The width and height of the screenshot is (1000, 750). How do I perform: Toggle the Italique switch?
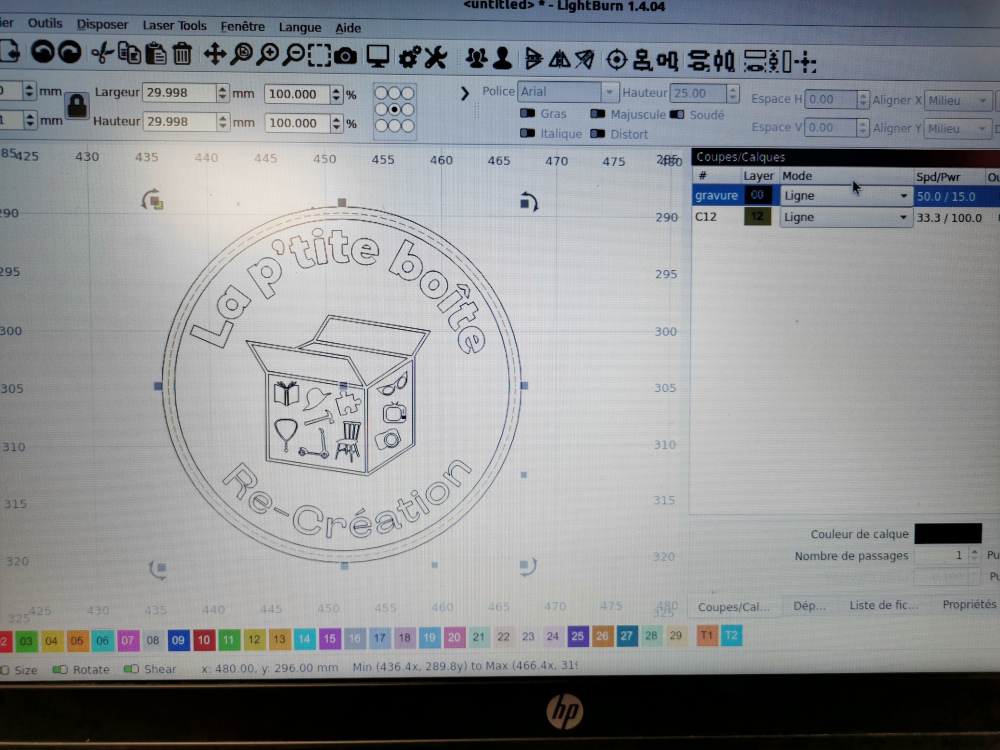click(528, 134)
